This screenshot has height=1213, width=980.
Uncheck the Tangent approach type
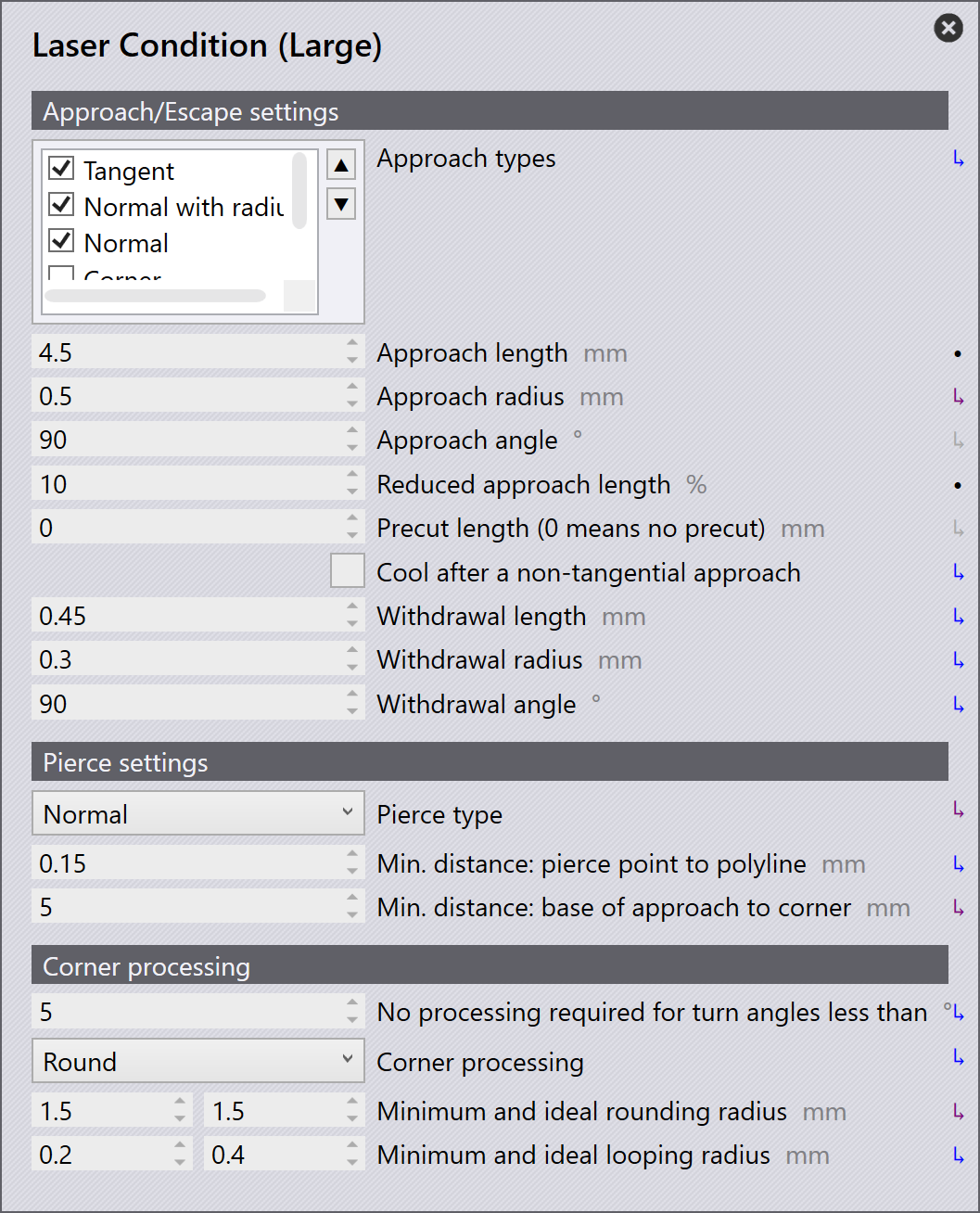61,168
